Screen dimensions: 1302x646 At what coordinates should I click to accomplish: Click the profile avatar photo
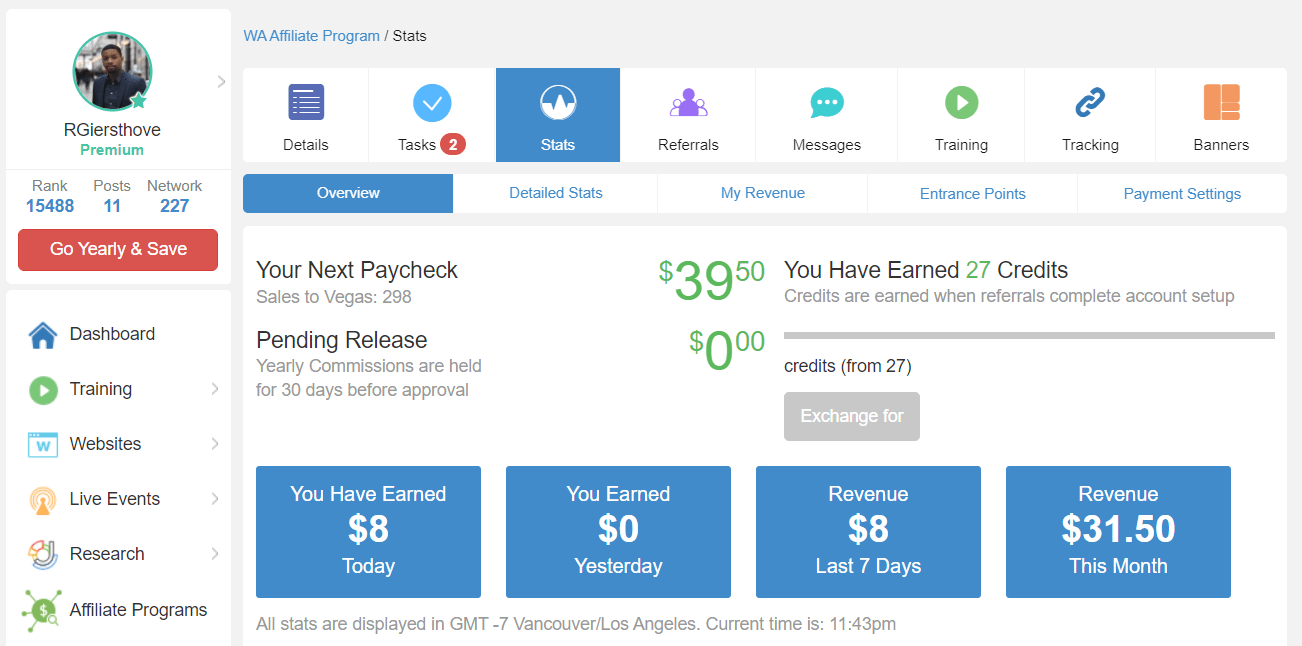(112, 72)
